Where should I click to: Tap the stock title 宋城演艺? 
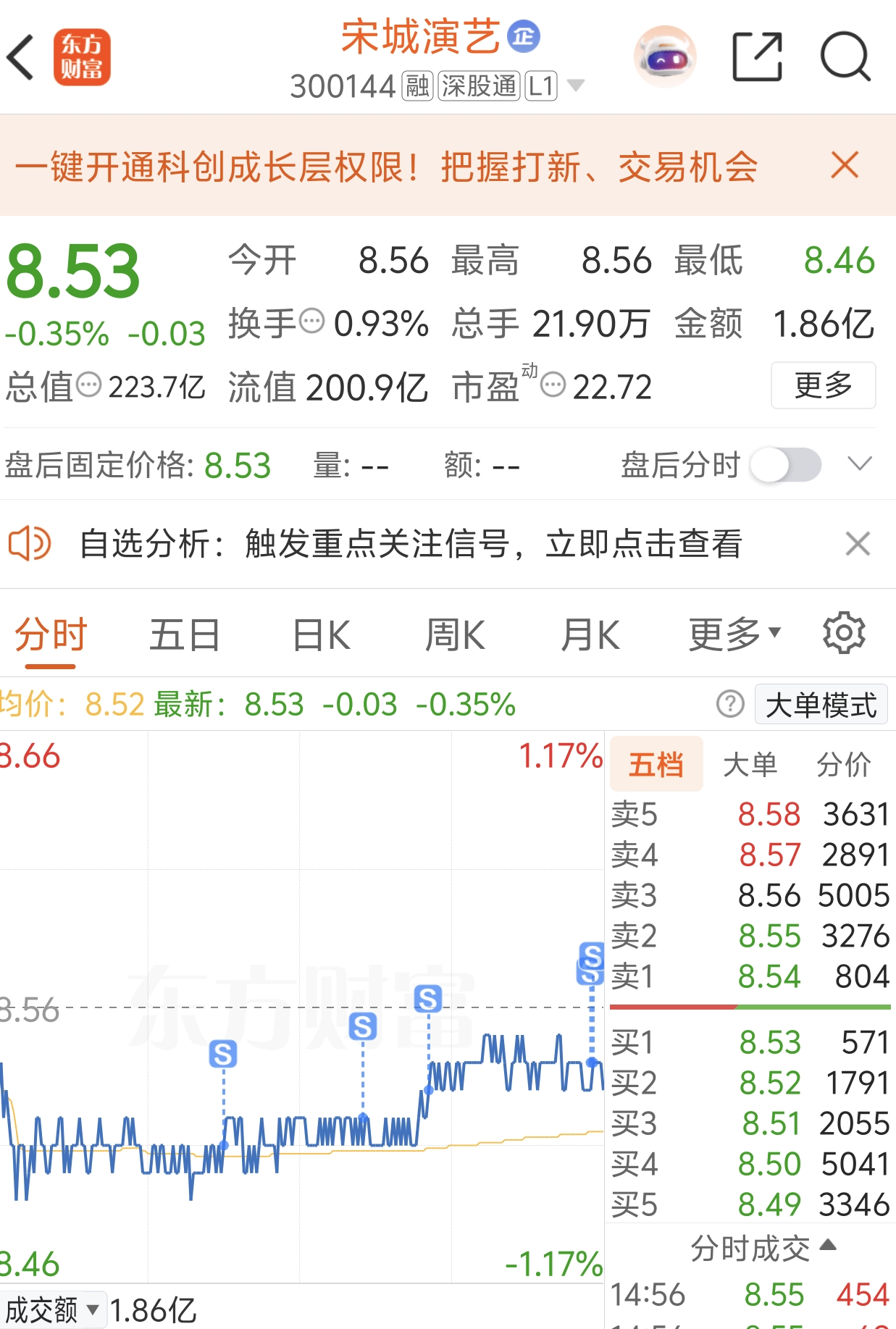pos(420,36)
